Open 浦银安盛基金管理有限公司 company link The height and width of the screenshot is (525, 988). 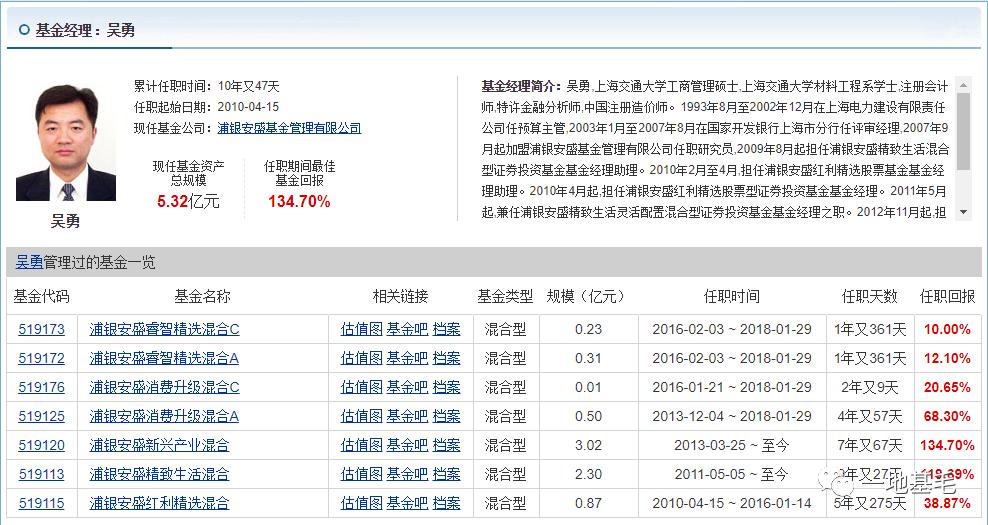pyautogui.click(x=289, y=128)
